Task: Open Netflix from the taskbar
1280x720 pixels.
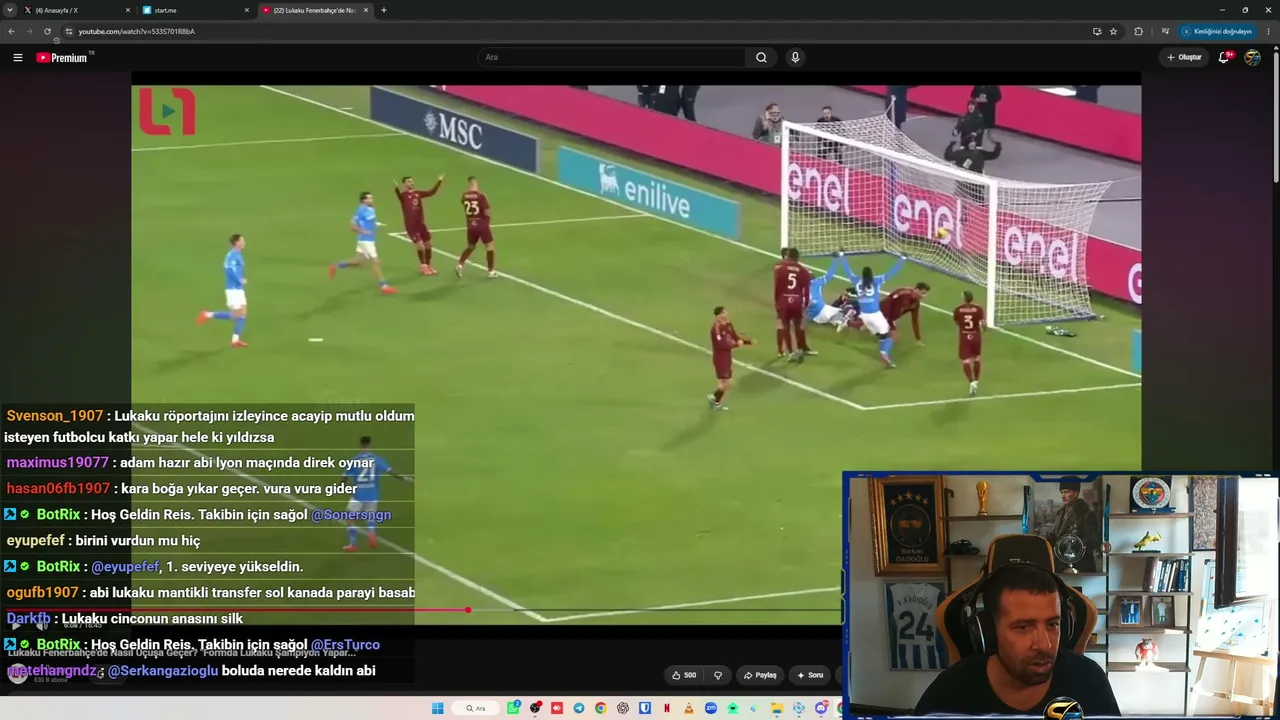Action: point(667,708)
